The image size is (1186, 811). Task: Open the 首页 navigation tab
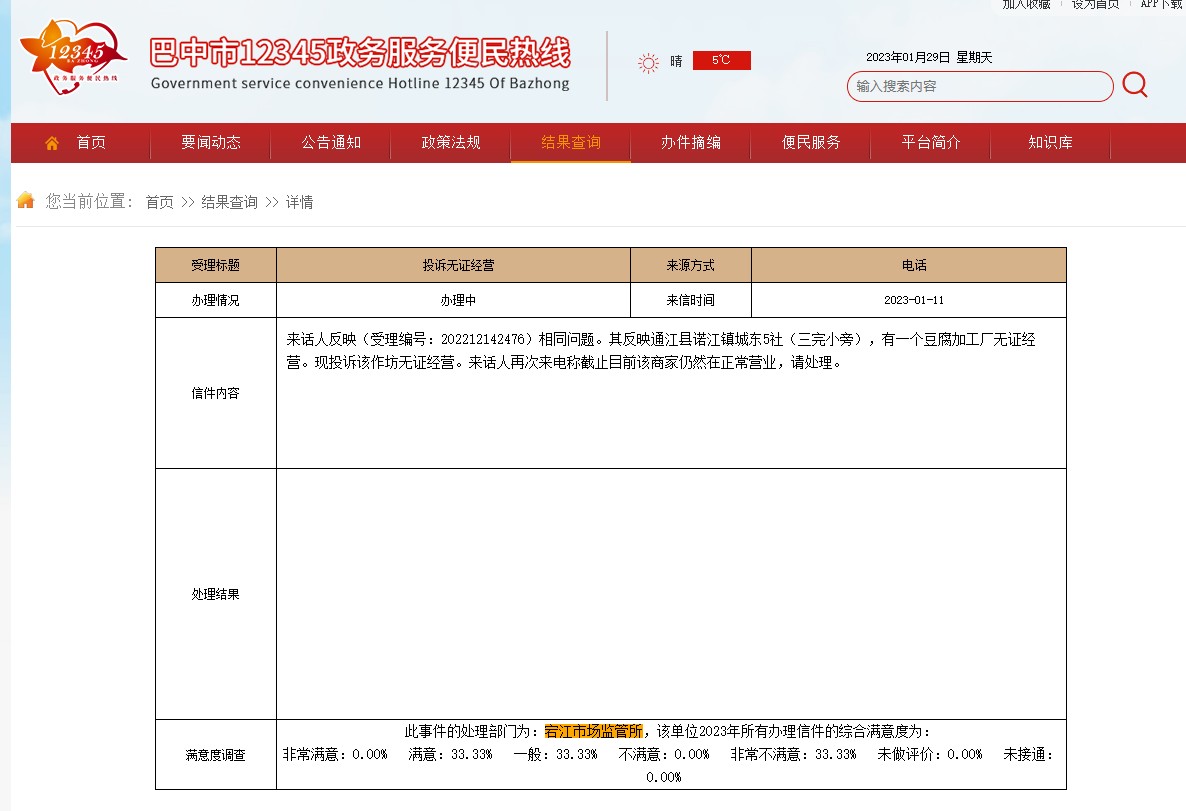[x=91, y=142]
